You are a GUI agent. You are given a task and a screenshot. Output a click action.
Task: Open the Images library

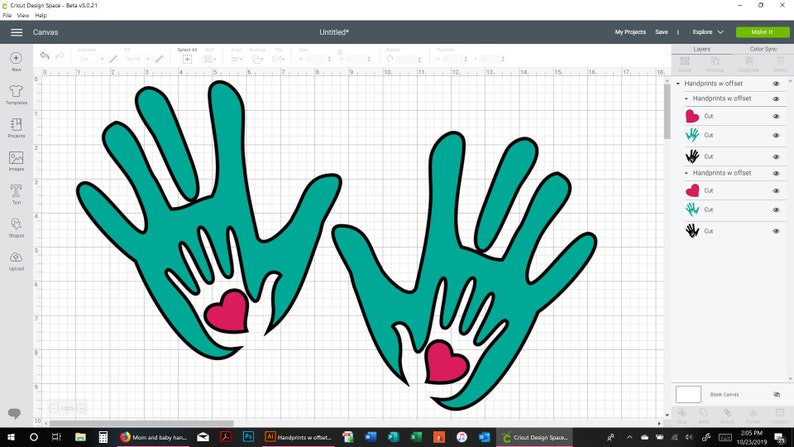pos(16,158)
